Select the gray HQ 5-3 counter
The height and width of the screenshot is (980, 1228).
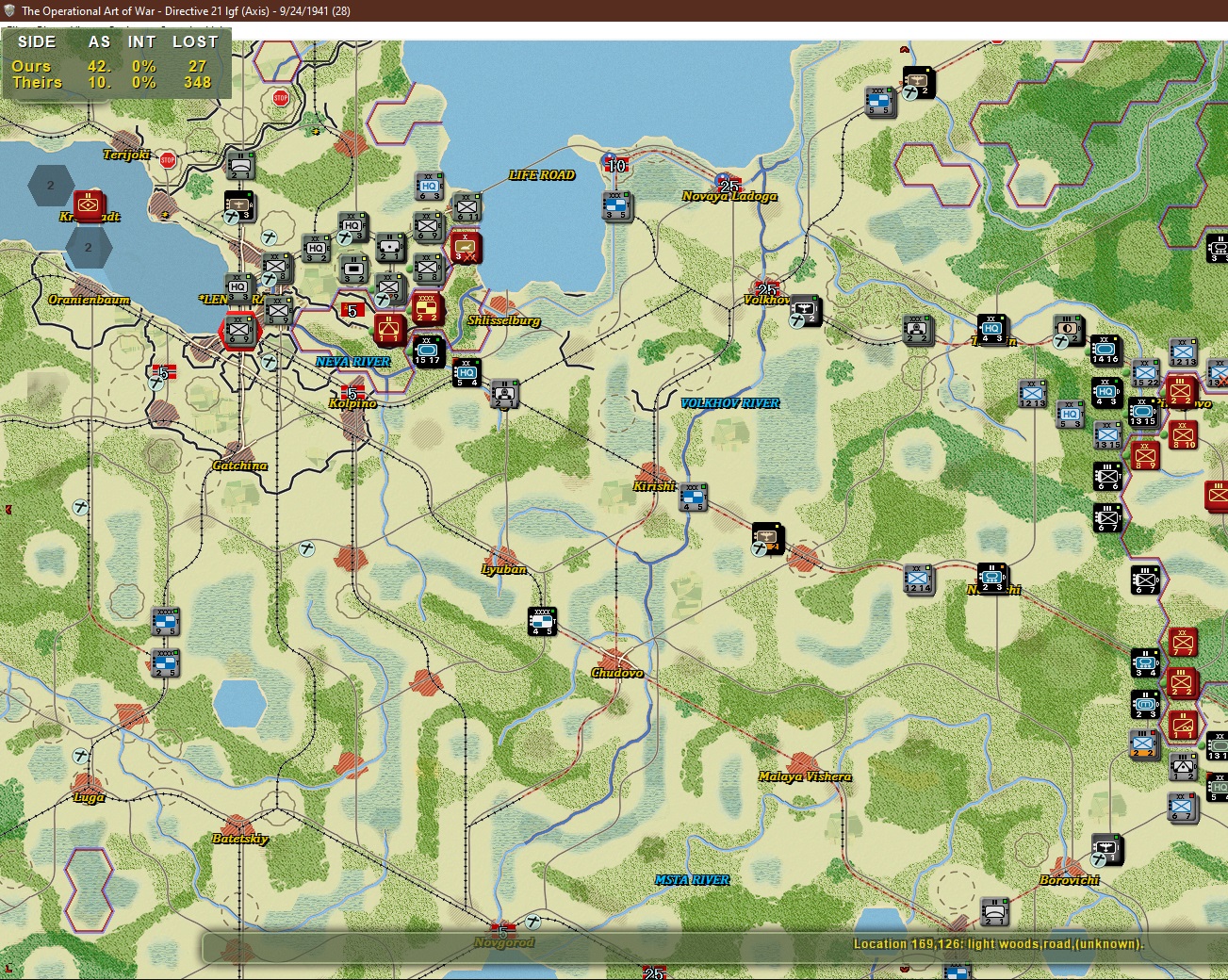1070,413
